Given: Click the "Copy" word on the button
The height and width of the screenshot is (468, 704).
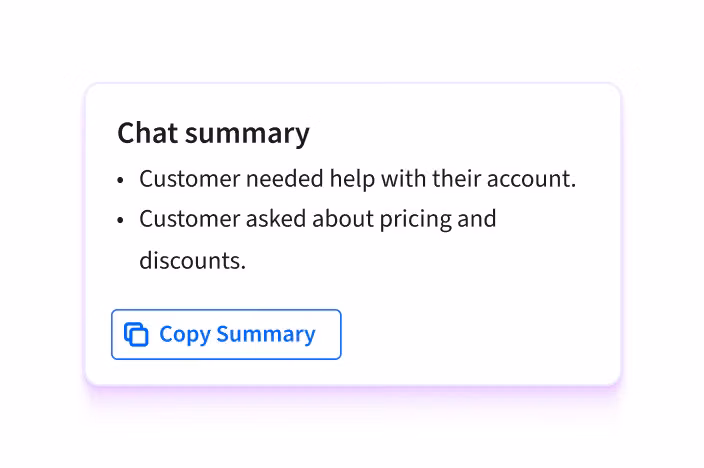Looking at the screenshot, I should pos(184,335).
